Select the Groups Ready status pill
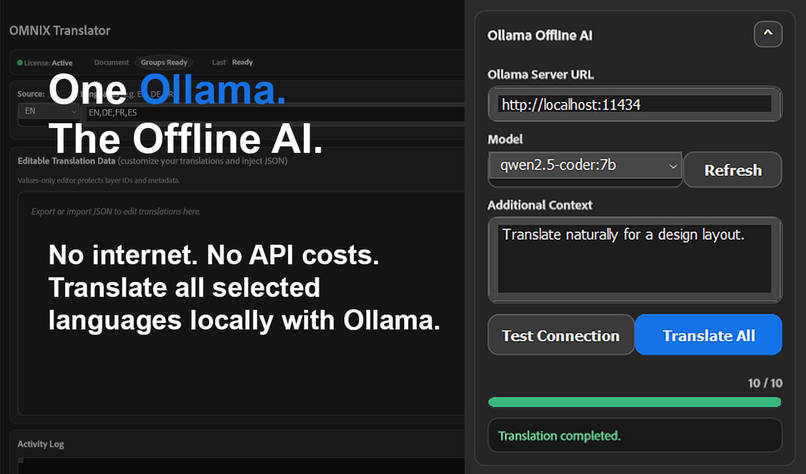Viewport: 806px width, 474px height. 164,62
